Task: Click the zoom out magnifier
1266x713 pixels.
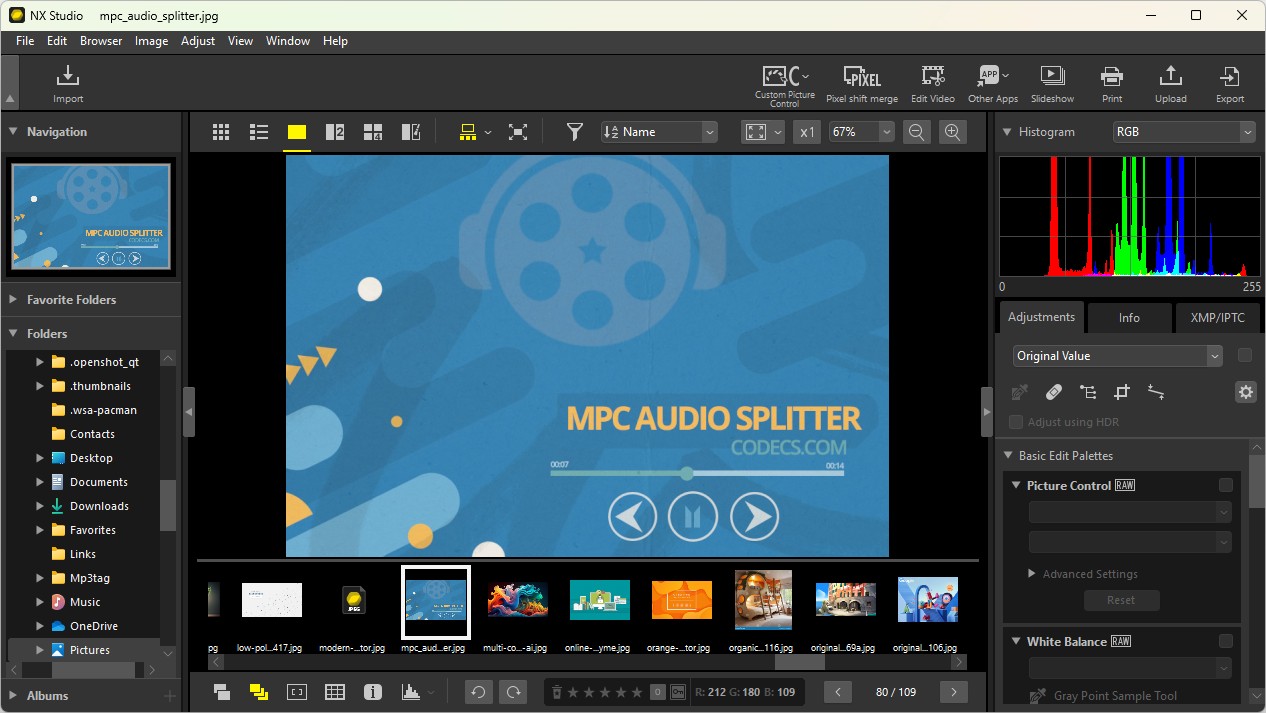Action: tap(917, 132)
